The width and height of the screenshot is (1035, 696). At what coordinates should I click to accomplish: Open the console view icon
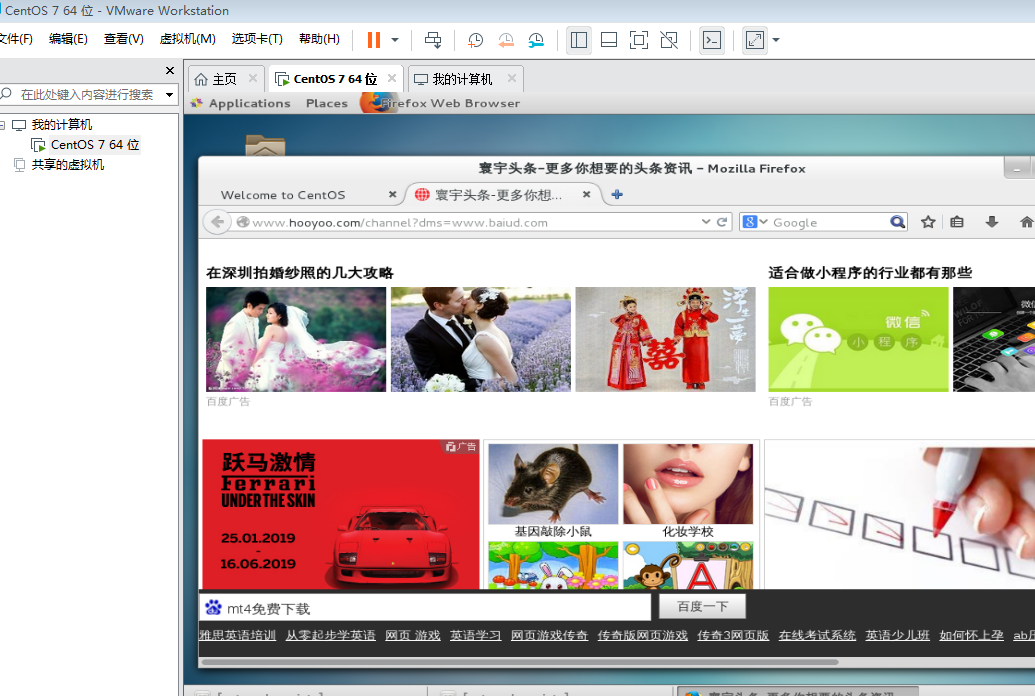tap(712, 40)
